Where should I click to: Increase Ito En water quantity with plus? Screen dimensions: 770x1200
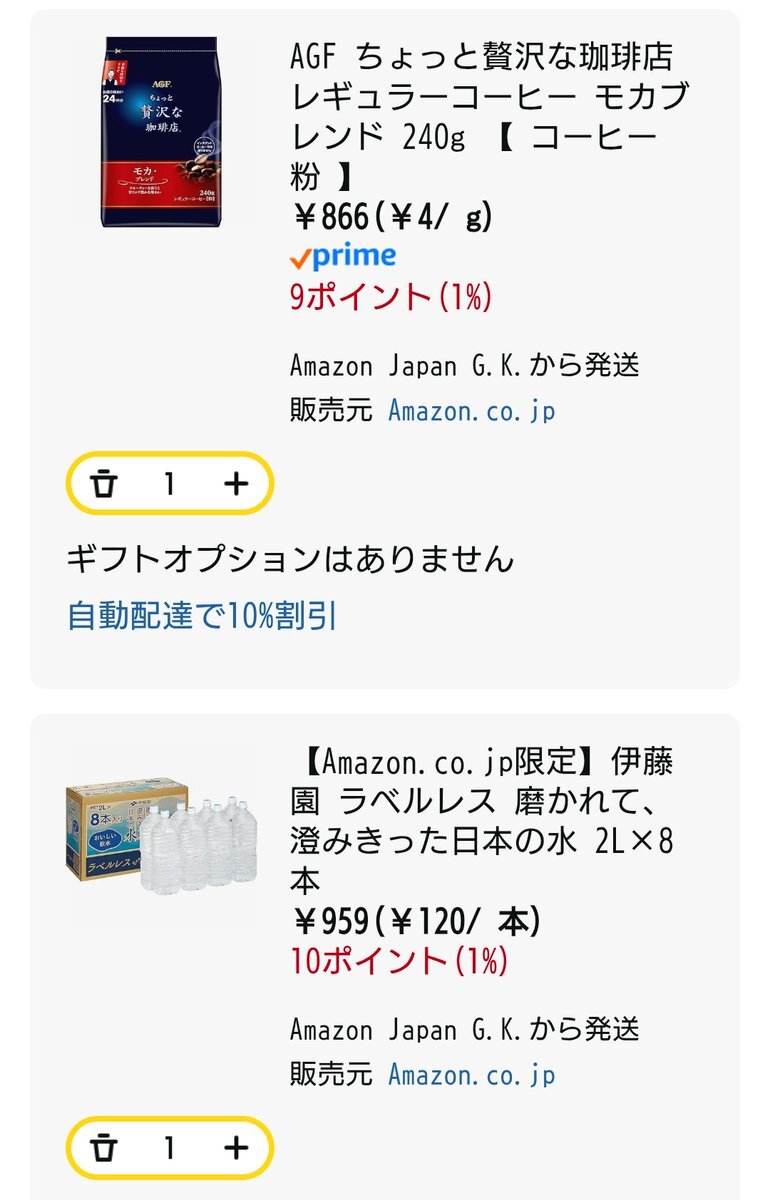click(236, 1148)
